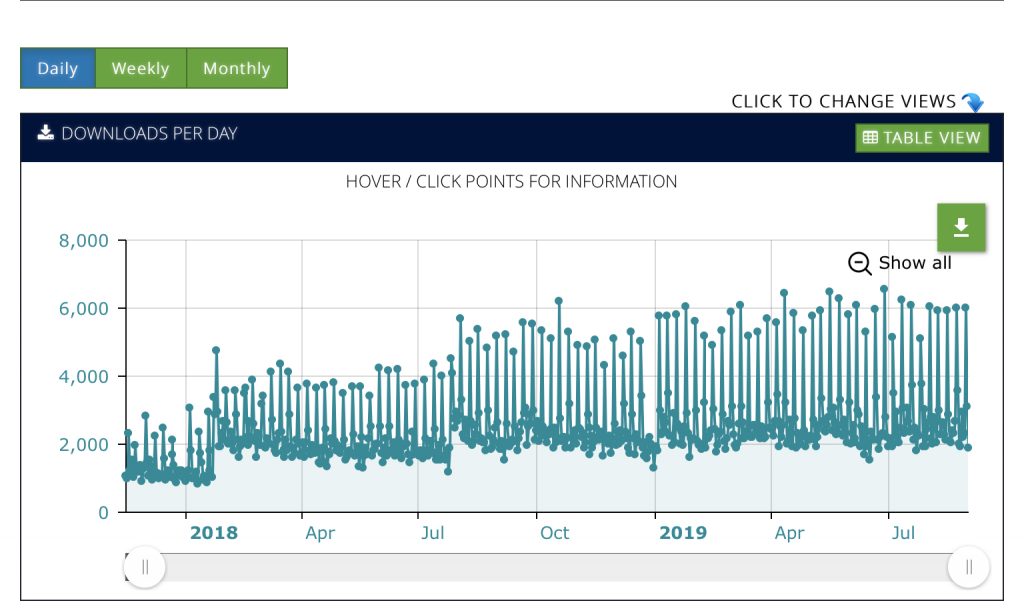
Task: Click the CLICK TO CHANGE VIEWS text
Action: [843, 101]
